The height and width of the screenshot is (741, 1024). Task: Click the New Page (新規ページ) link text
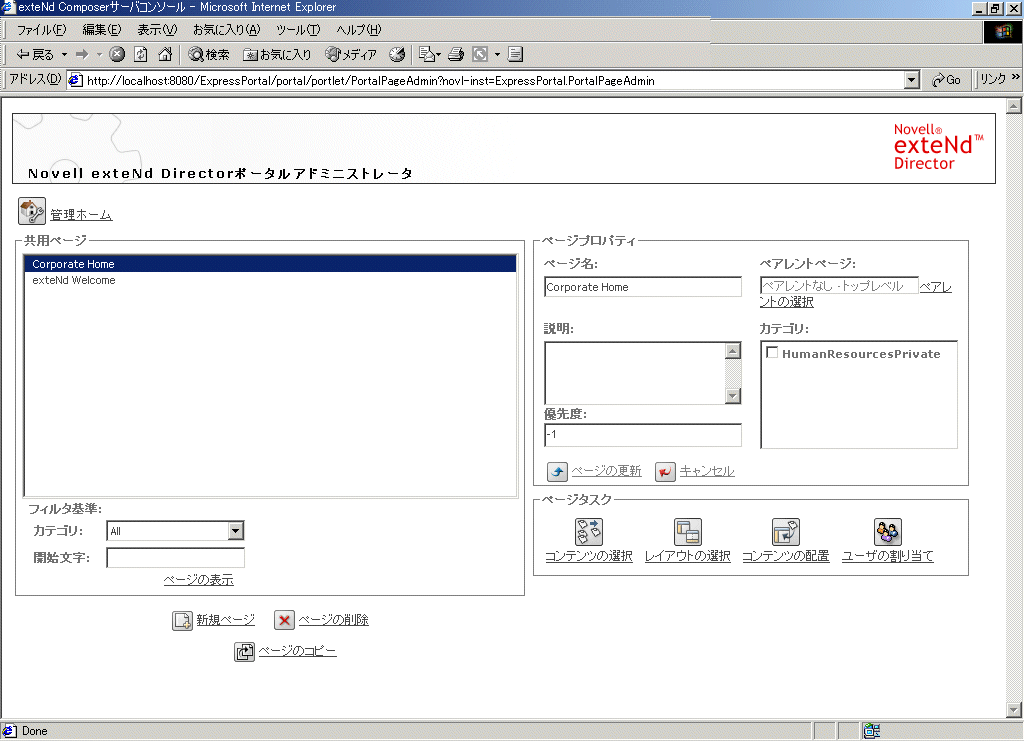[225, 620]
